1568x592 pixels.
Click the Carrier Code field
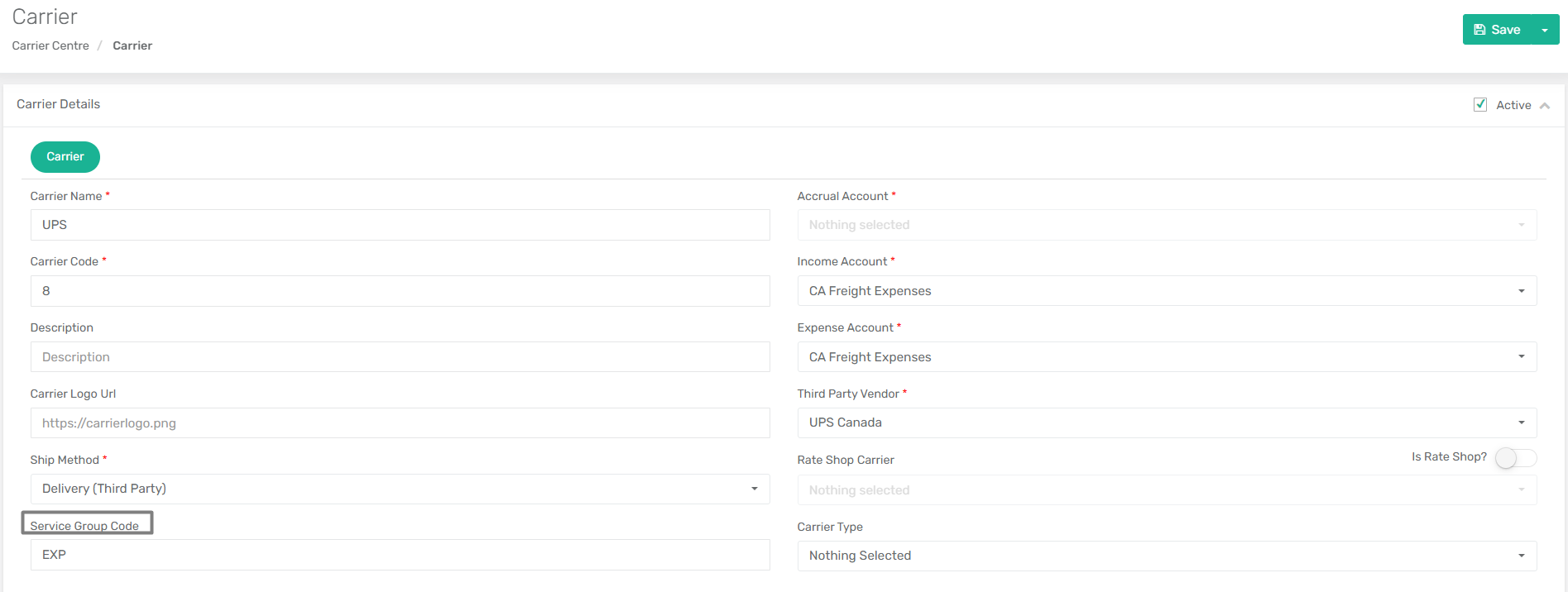400,291
